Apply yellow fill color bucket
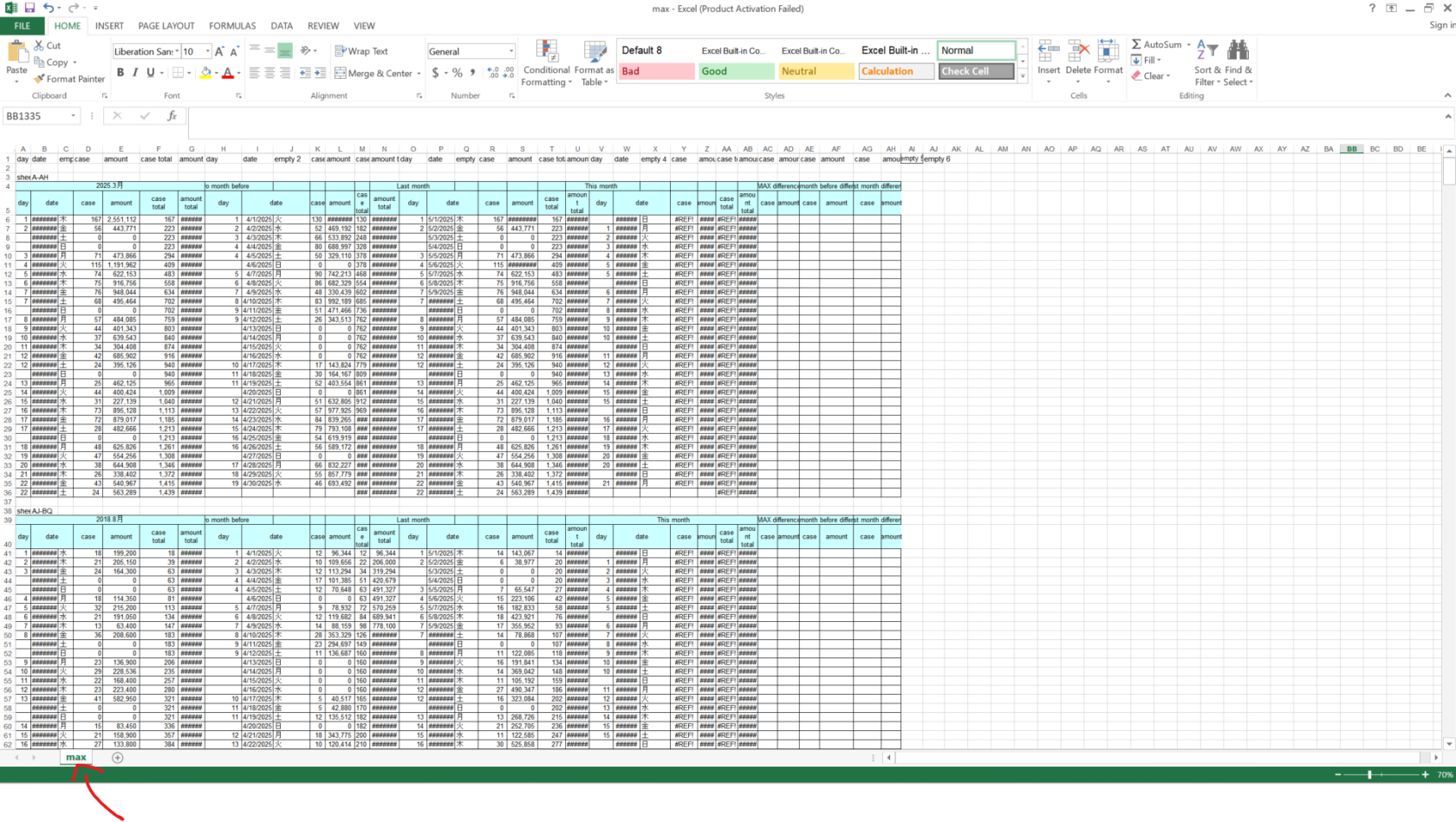 coord(205,73)
